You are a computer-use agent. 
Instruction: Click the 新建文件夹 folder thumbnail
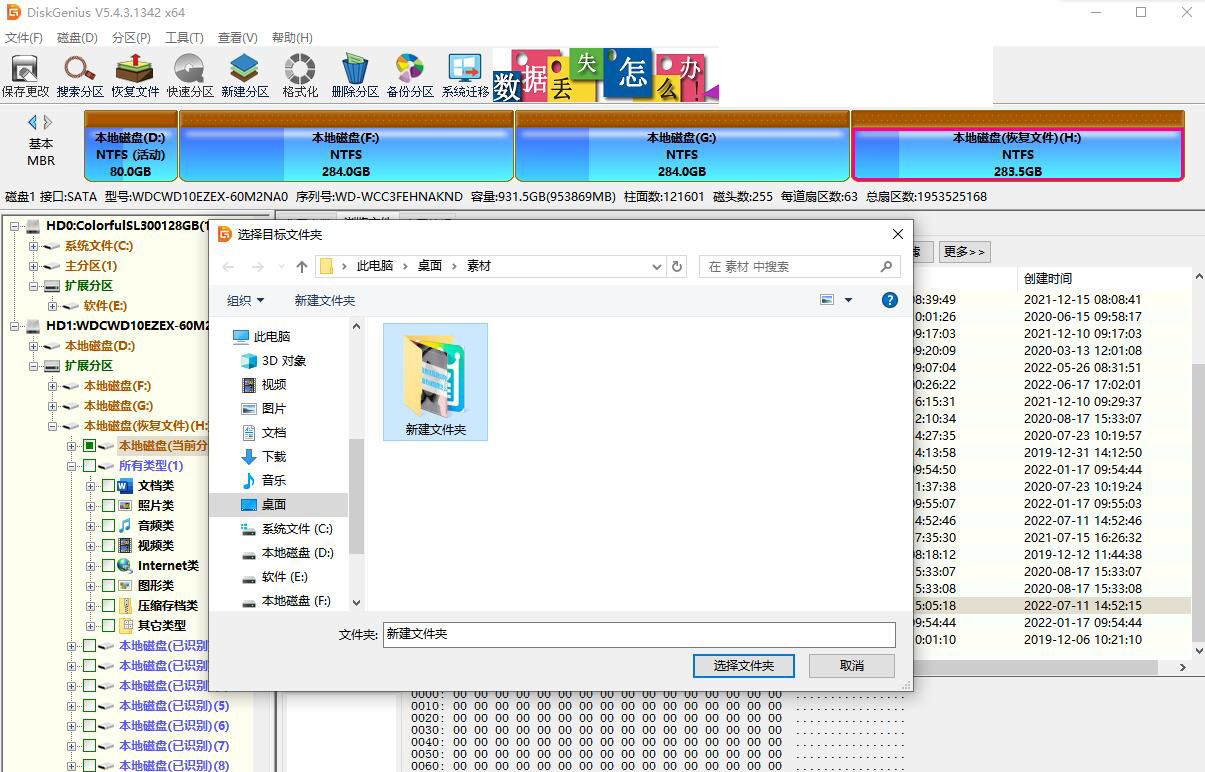pos(435,381)
